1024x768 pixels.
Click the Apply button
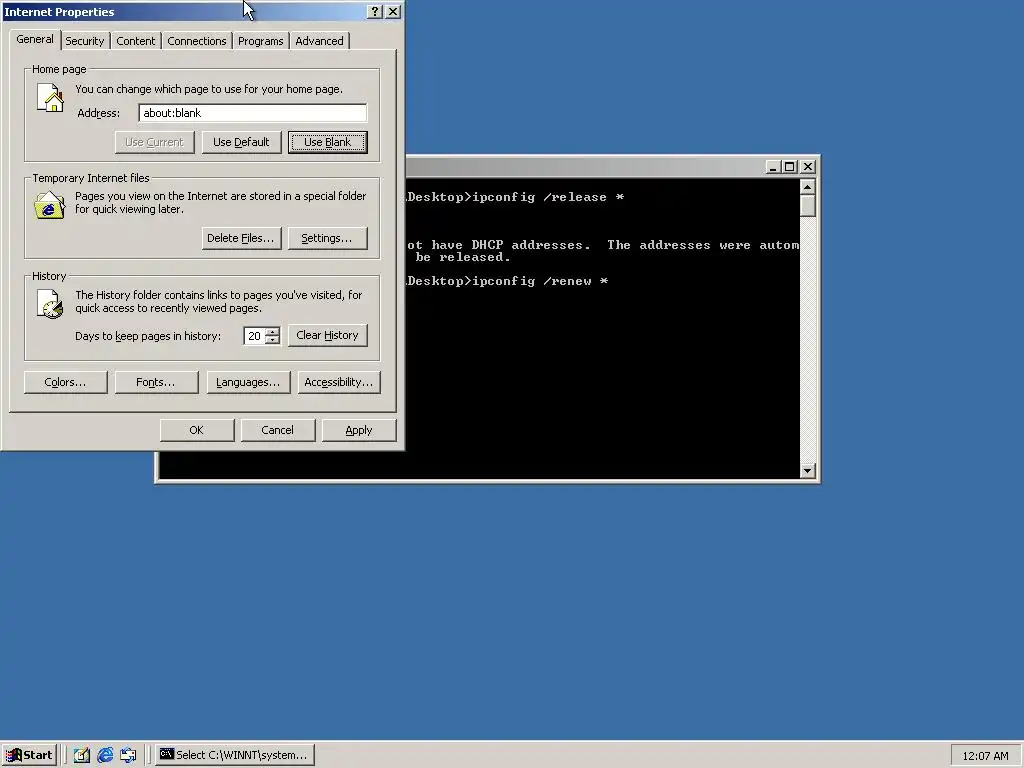pos(359,430)
